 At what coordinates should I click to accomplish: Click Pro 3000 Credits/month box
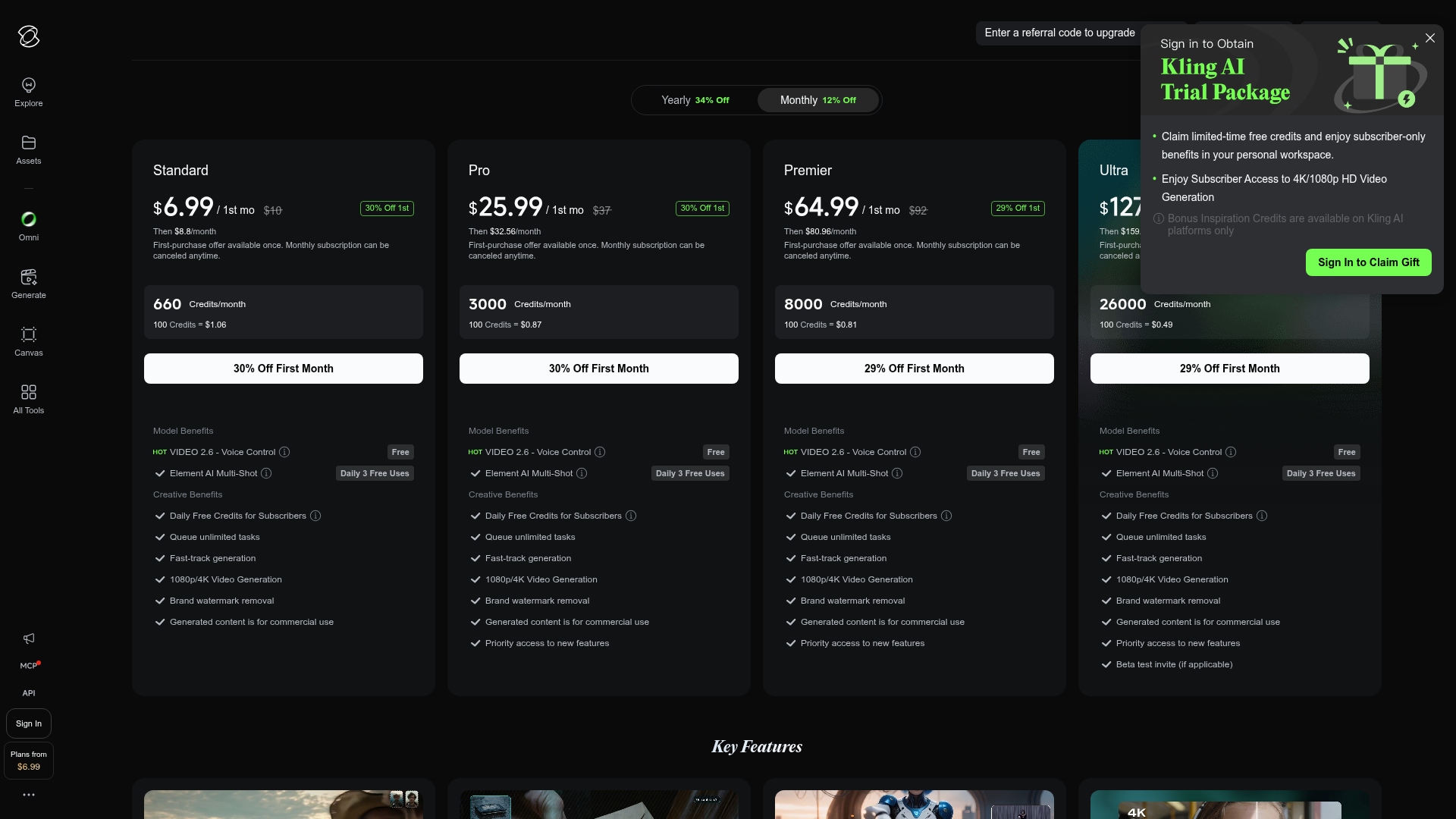point(599,312)
